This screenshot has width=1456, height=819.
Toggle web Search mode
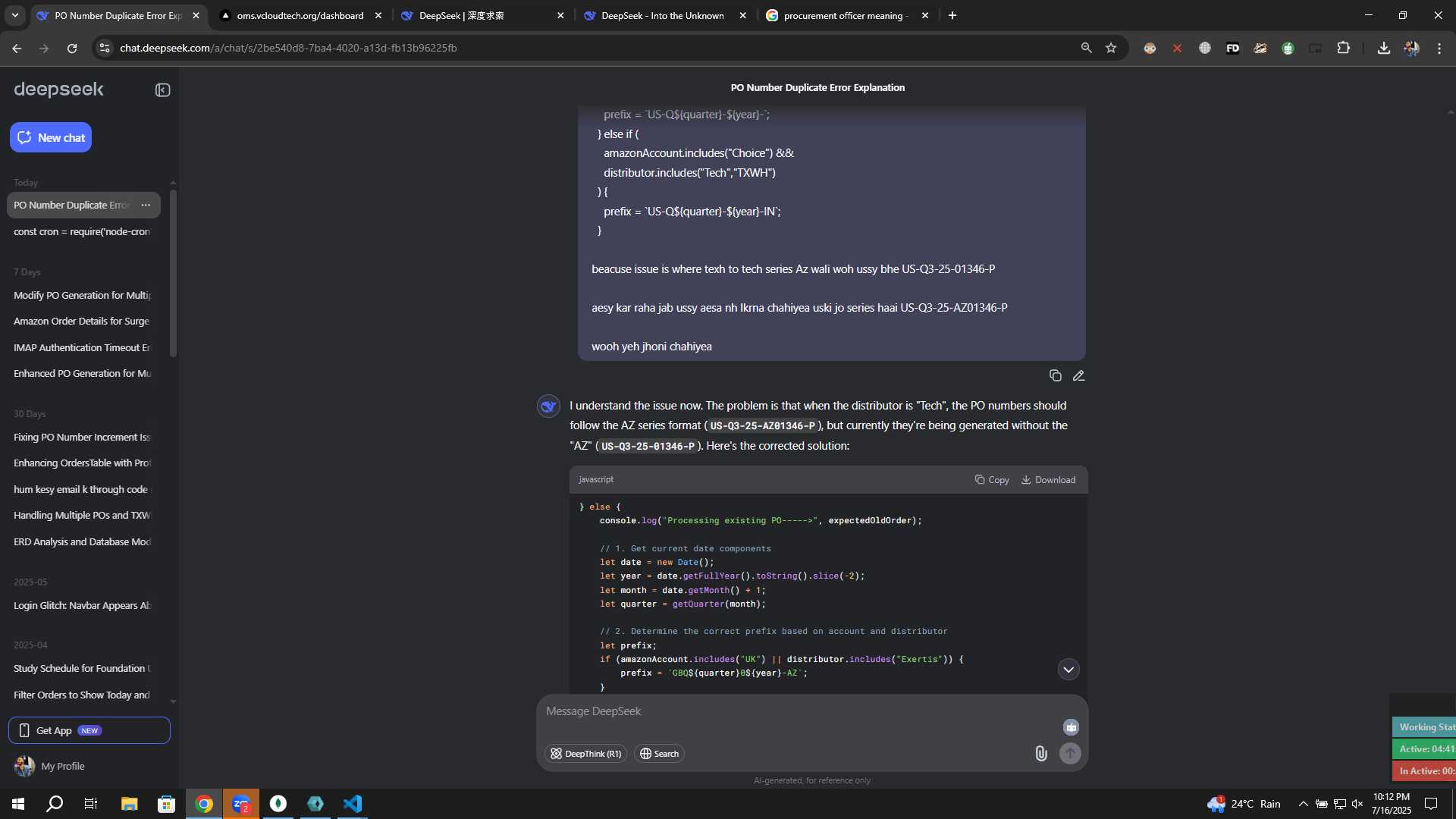click(659, 753)
